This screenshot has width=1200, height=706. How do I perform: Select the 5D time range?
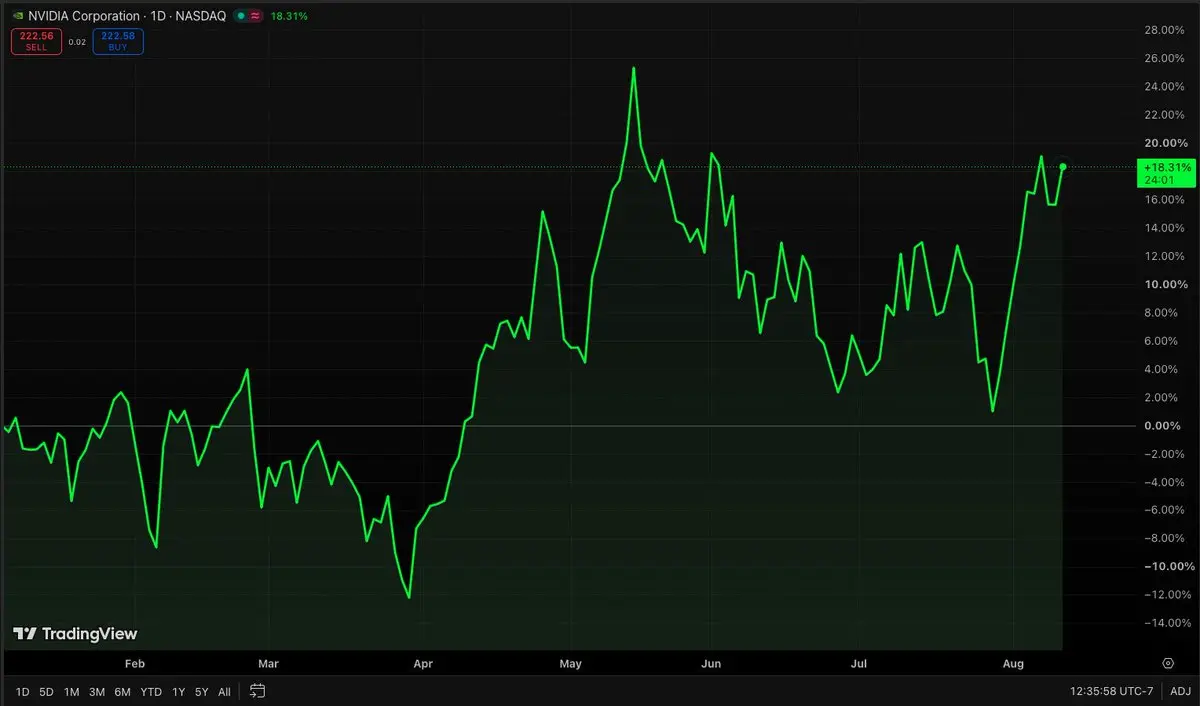[x=46, y=691]
